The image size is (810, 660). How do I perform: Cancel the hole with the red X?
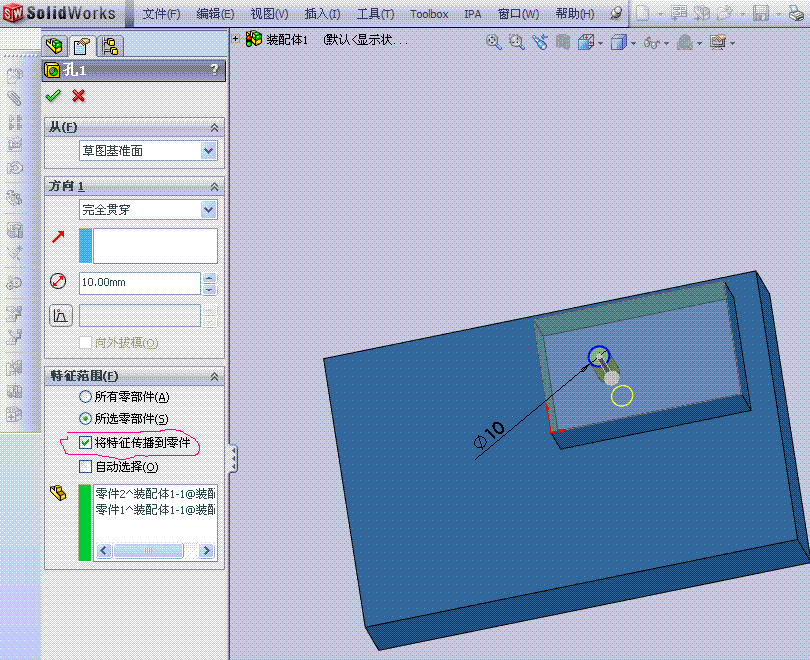point(79,96)
